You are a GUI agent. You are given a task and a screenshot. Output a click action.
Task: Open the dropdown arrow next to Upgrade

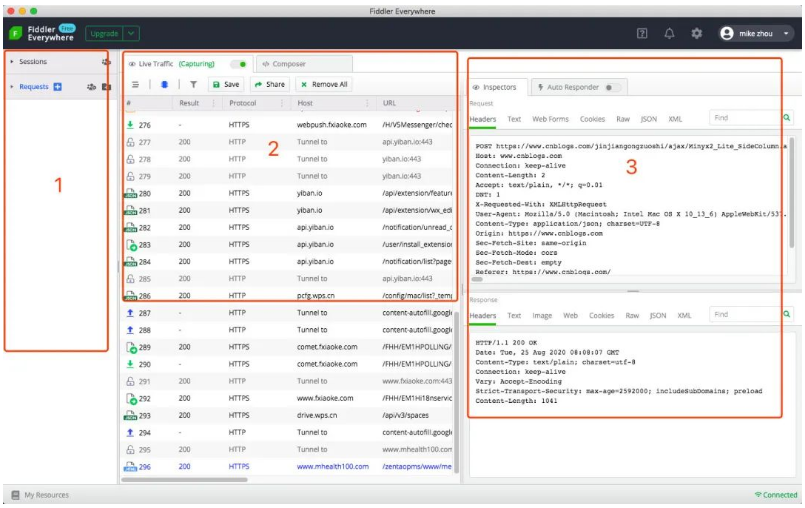pos(132,33)
